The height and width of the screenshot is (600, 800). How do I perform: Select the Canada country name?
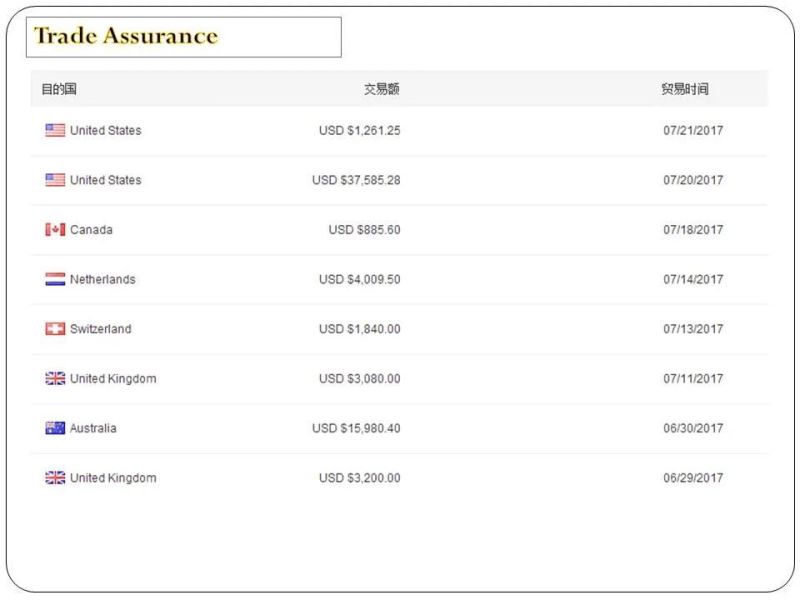tap(91, 230)
